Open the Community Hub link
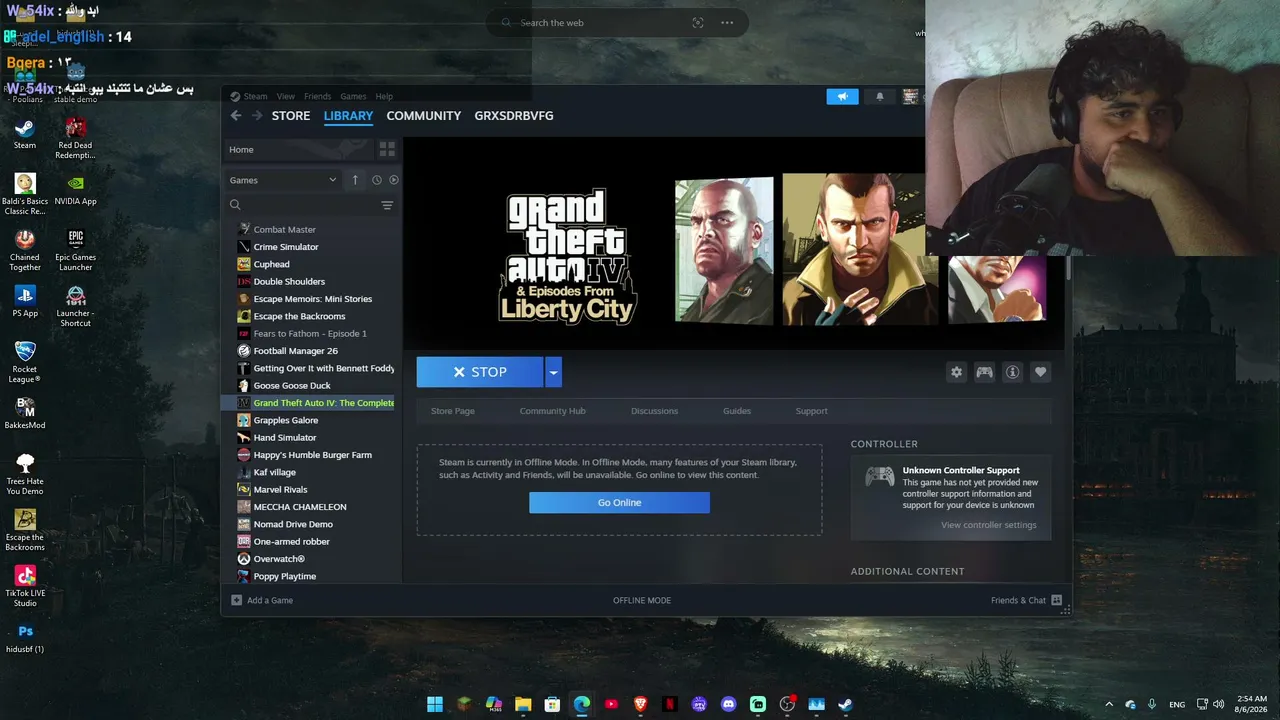The width and height of the screenshot is (1280, 720). [x=553, y=411]
